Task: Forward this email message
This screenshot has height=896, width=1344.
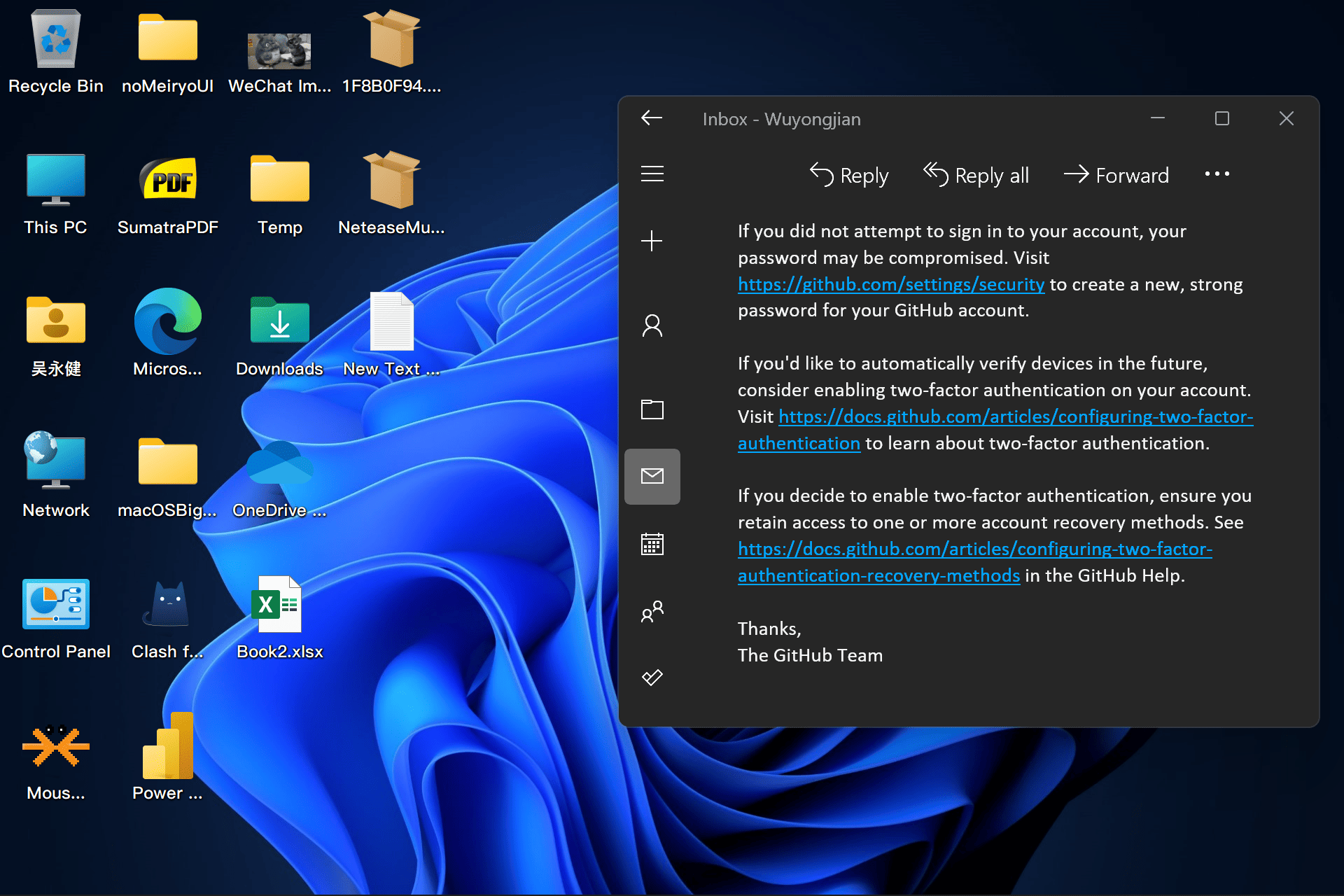Action: point(1116,175)
